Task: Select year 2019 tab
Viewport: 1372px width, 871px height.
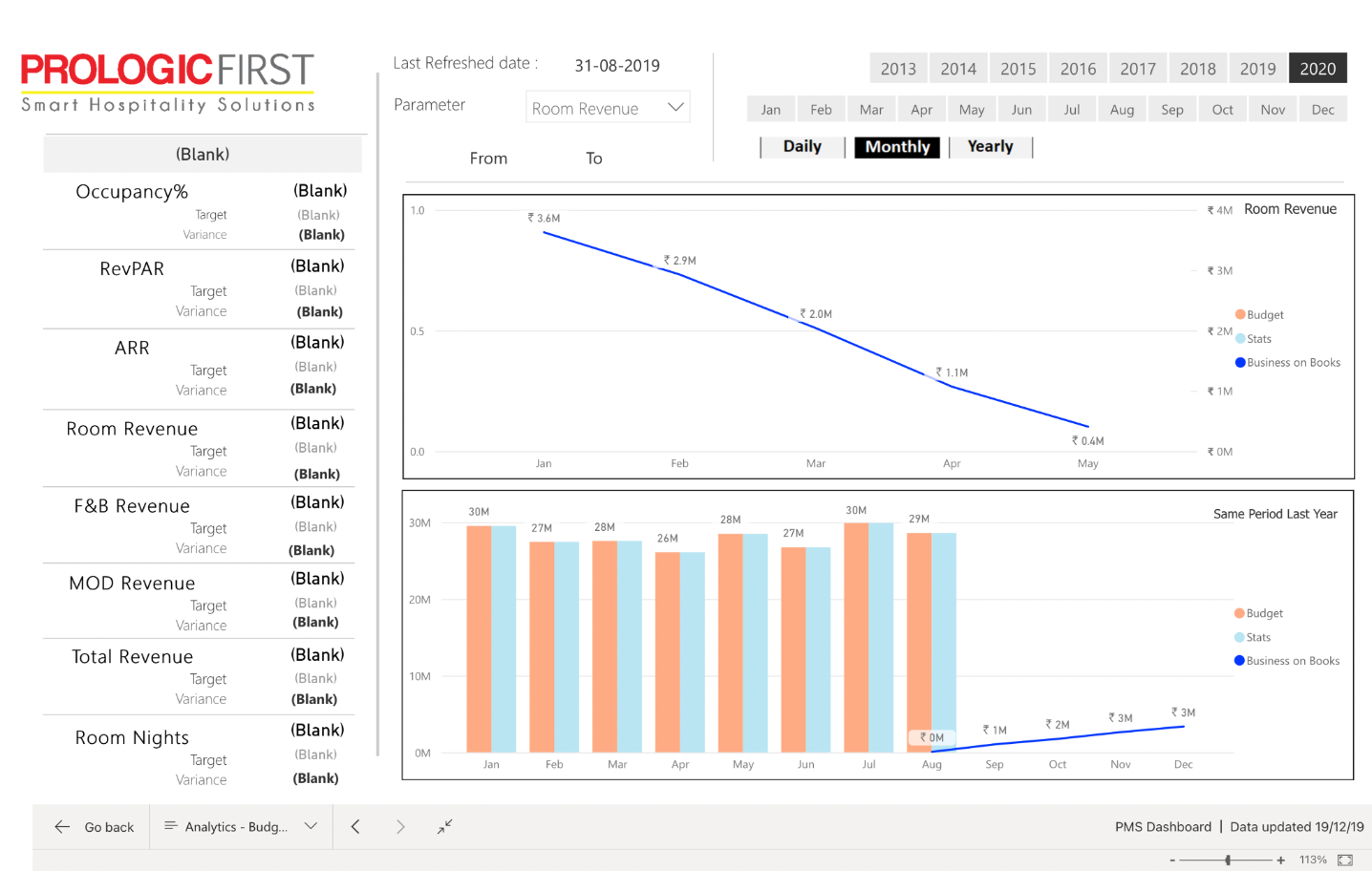Action: coord(1257,69)
